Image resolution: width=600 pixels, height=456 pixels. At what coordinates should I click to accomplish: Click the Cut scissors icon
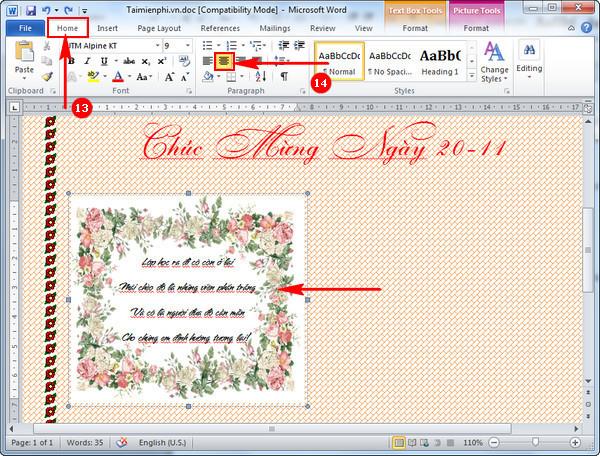[47, 46]
